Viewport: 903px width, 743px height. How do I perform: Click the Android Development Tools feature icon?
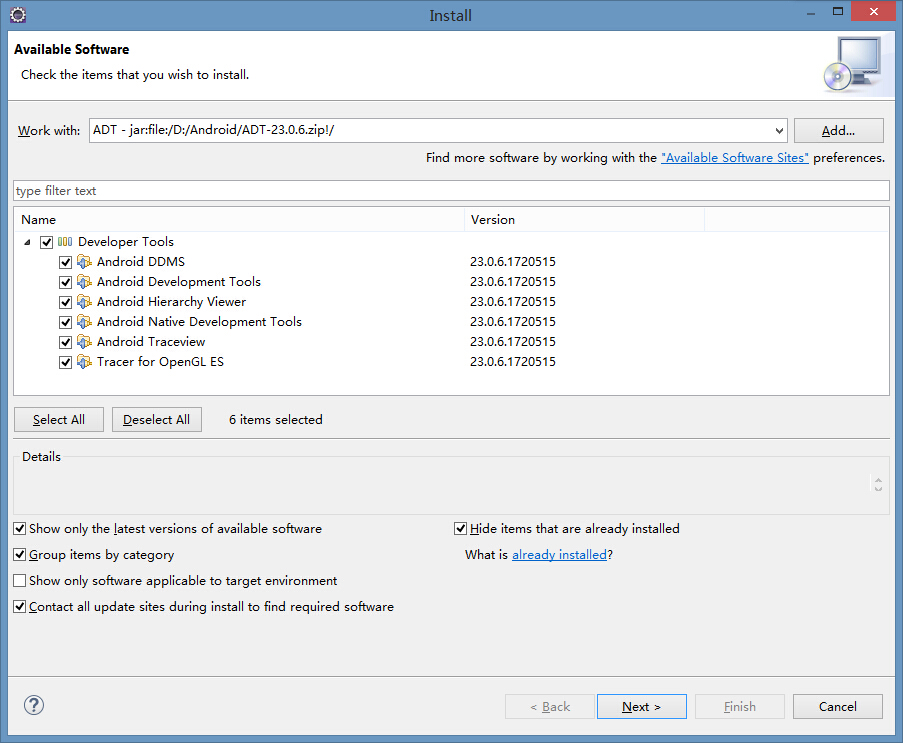point(84,282)
